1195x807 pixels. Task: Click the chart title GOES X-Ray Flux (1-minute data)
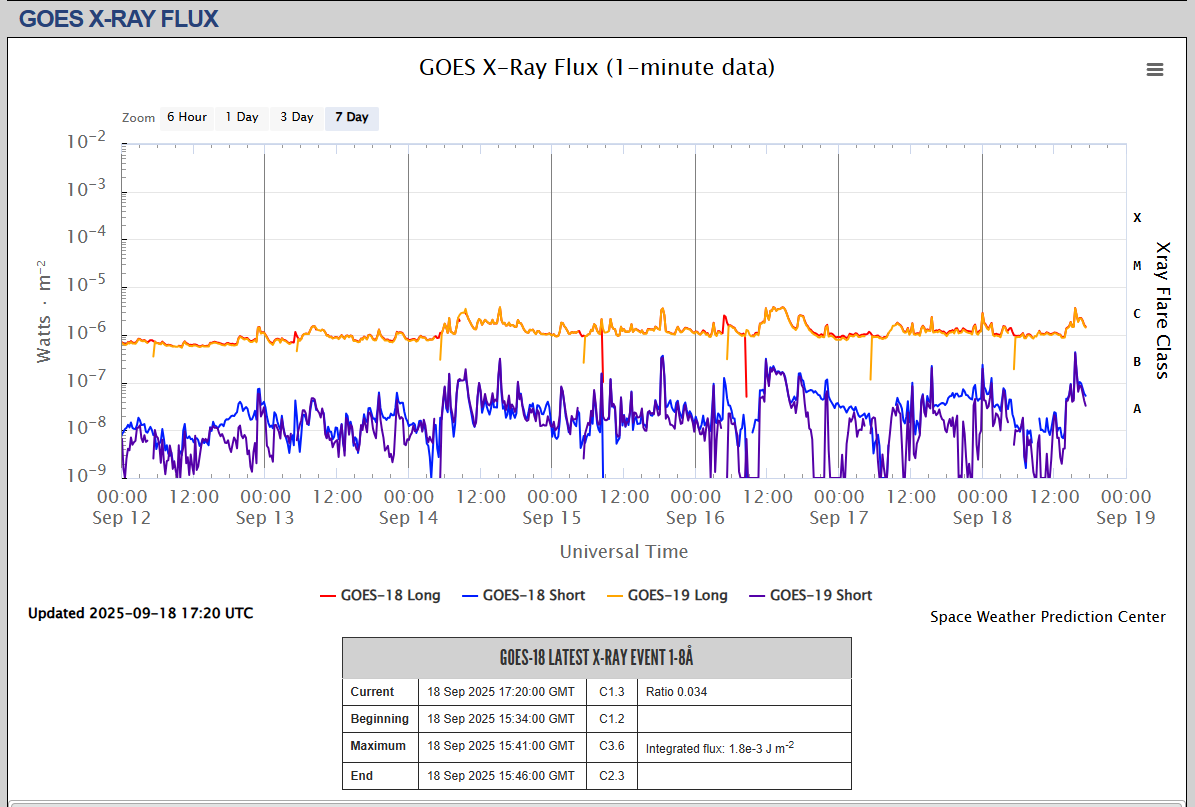pyautogui.click(x=596, y=68)
